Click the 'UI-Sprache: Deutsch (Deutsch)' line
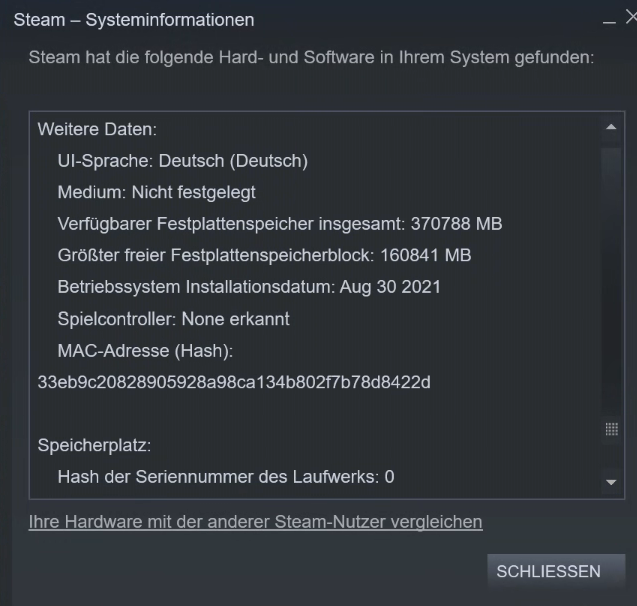This screenshot has width=637, height=606. 182,161
